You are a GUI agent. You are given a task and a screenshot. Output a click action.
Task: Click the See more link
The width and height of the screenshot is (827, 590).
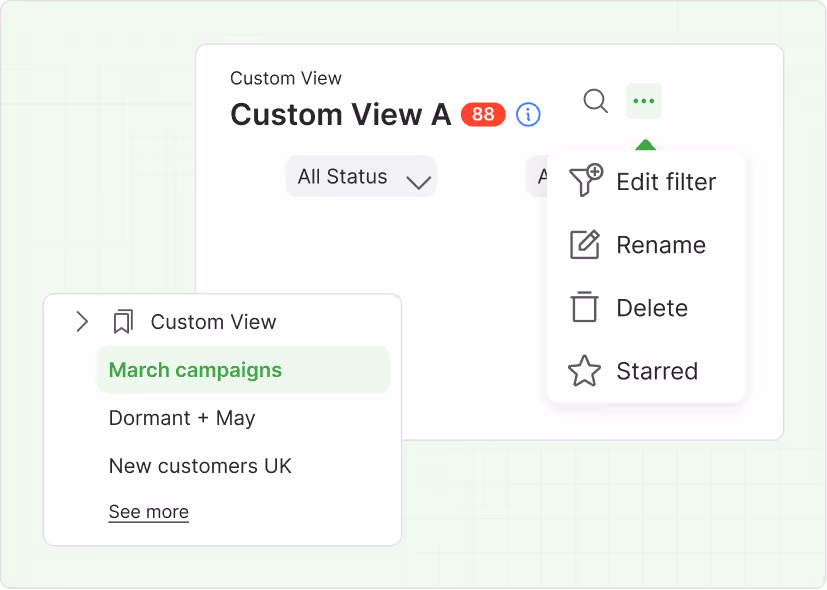point(148,512)
